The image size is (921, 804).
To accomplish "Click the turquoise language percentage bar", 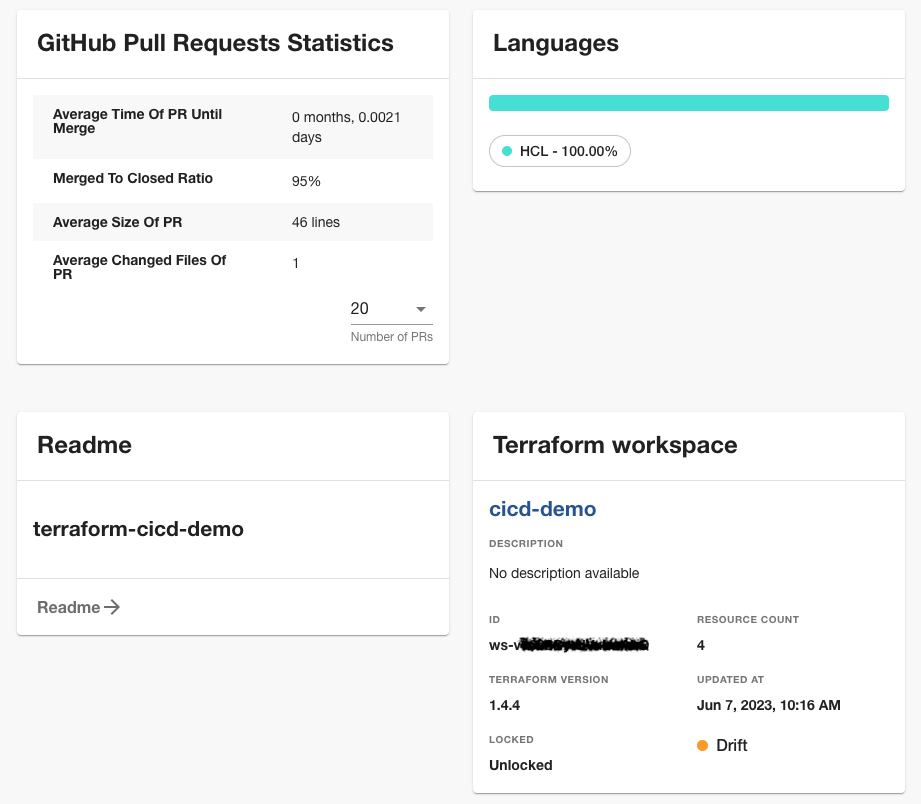I will pyautogui.click(x=688, y=103).
